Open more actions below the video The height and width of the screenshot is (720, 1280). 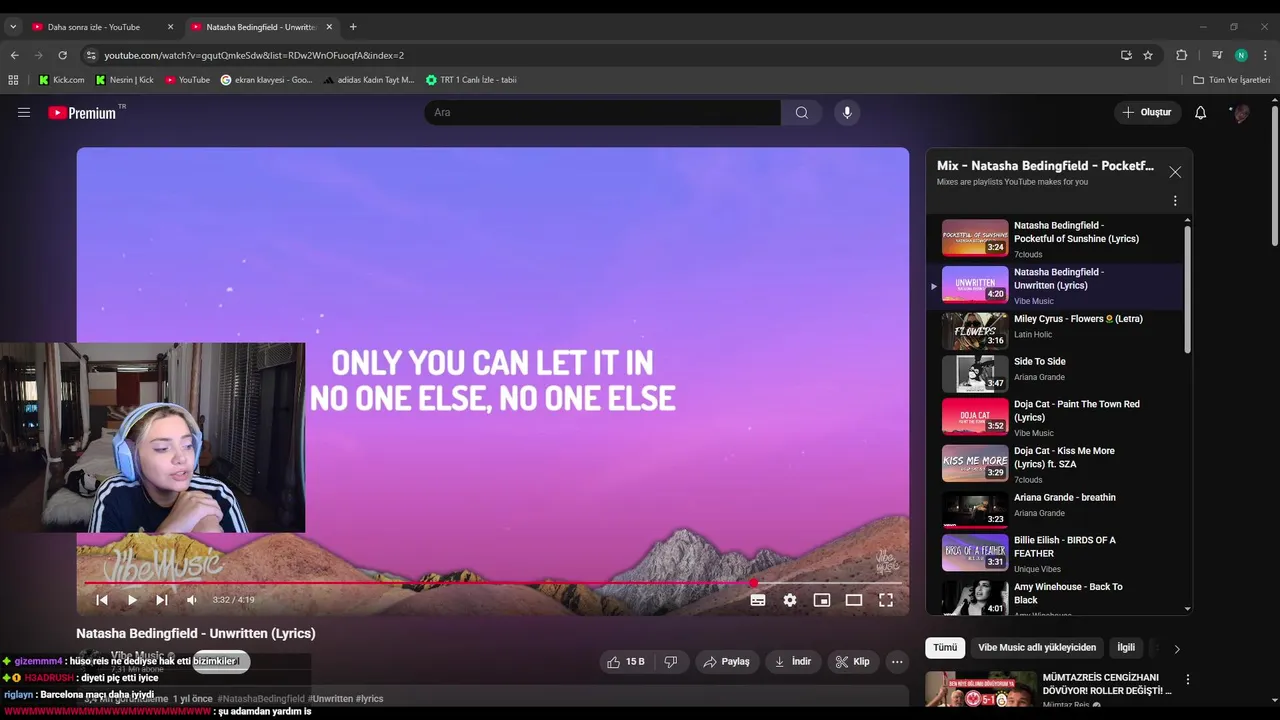pyautogui.click(x=897, y=662)
